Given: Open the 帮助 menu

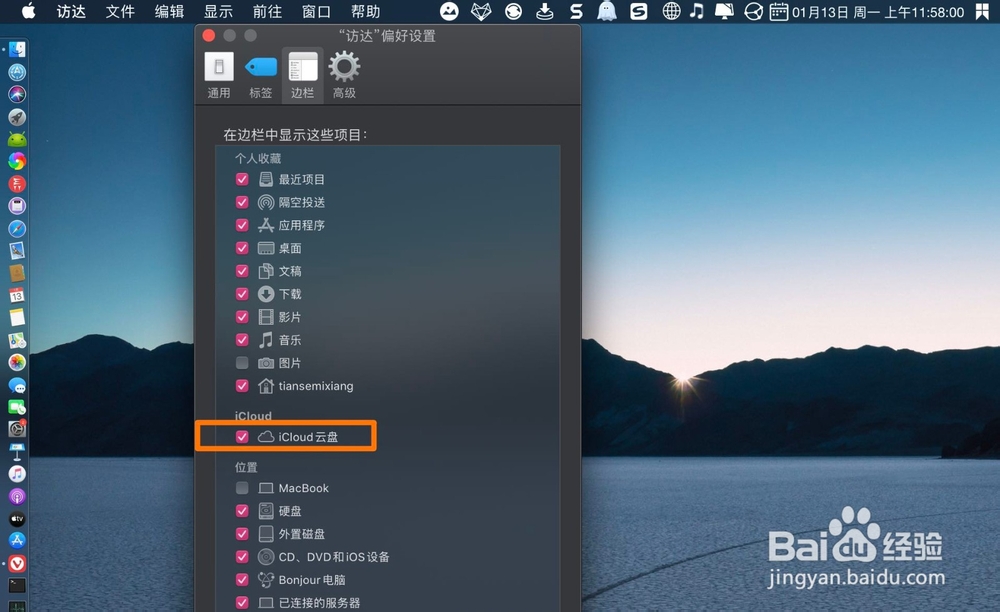Looking at the screenshot, I should [x=365, y=11].
